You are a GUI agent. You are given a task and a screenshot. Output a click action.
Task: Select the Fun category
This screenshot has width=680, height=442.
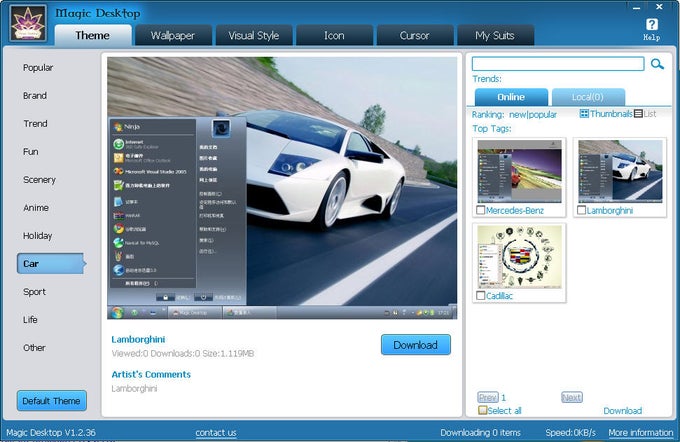click(x=31, y=152)
